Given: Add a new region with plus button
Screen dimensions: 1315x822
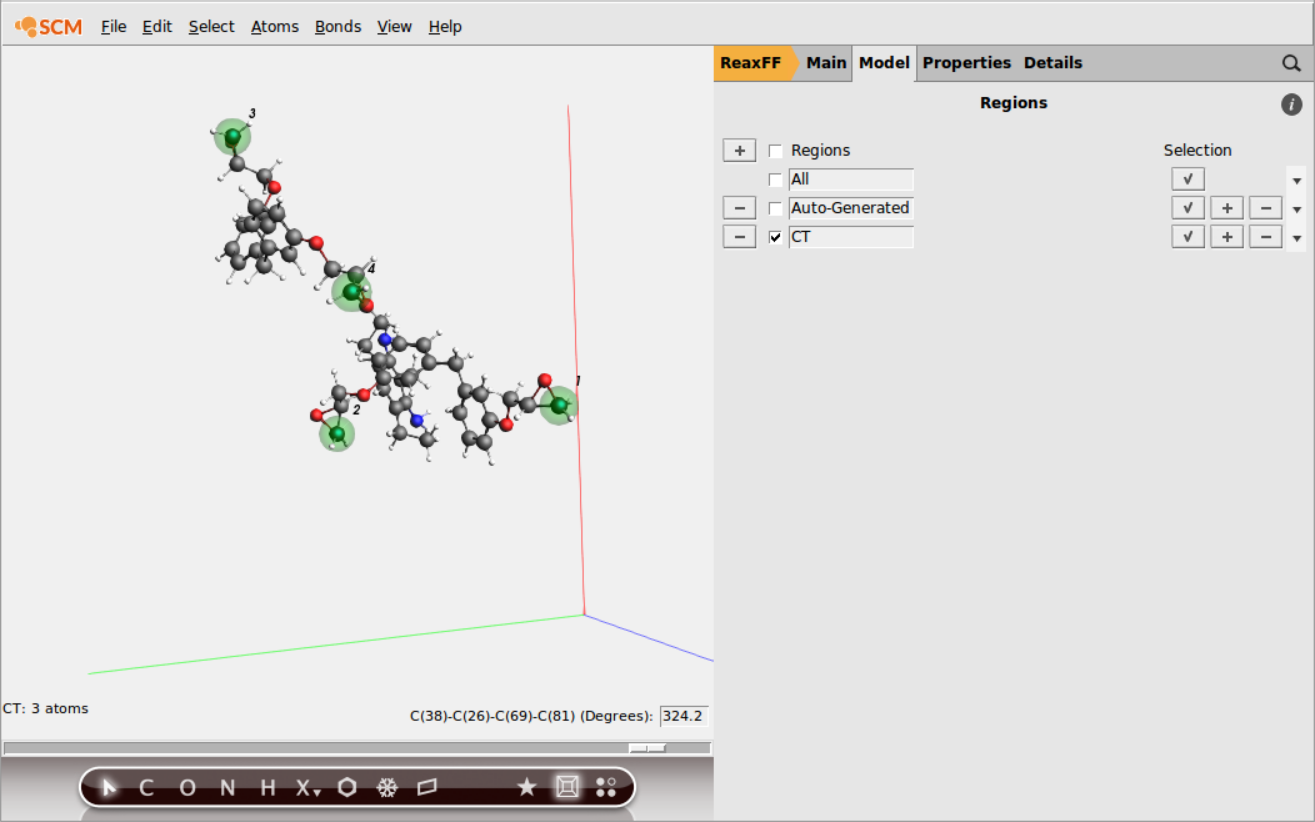Looking at the screenshot, I should point(739,151).
